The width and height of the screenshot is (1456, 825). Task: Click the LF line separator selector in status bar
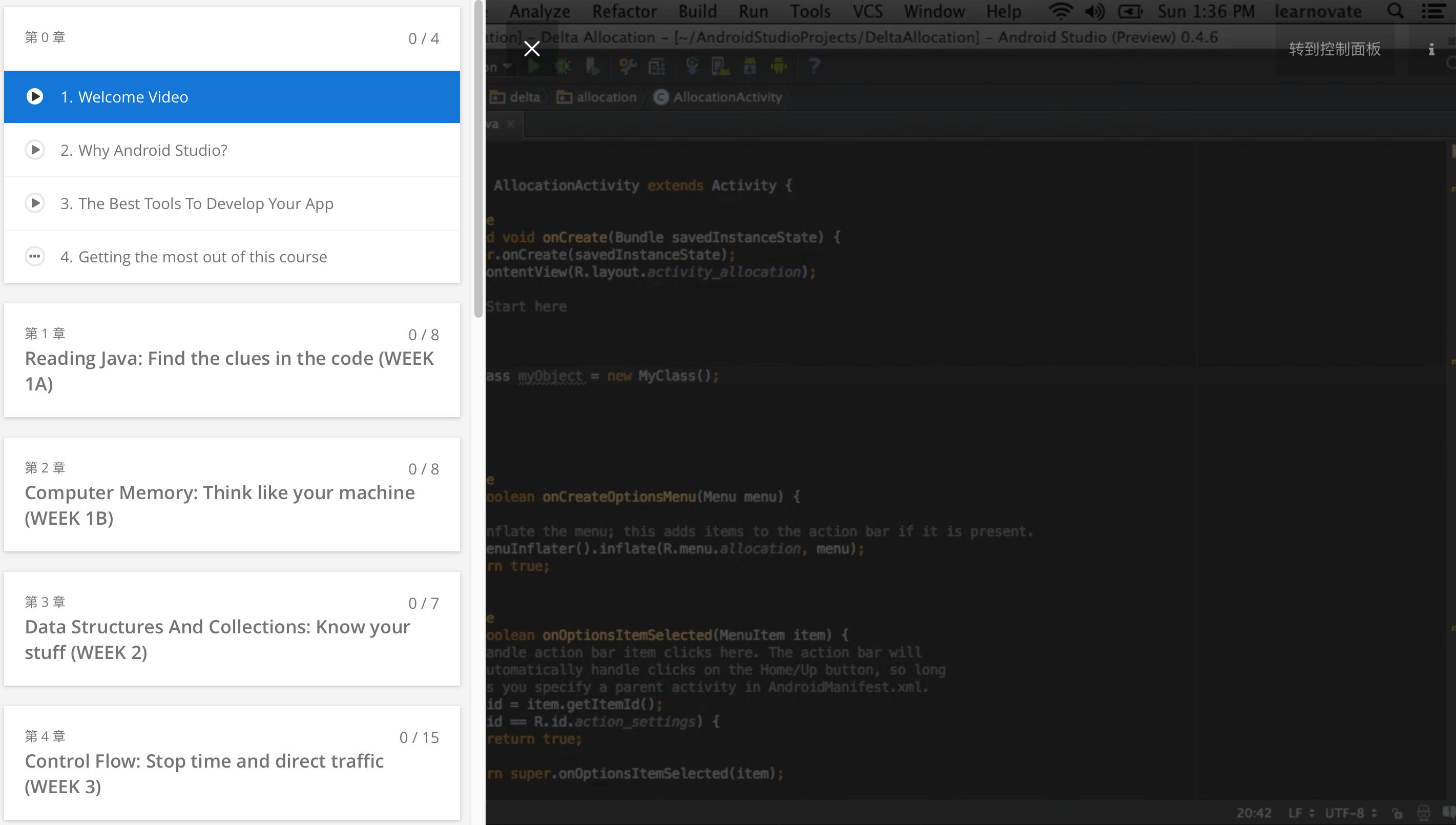pos(1301,814)
